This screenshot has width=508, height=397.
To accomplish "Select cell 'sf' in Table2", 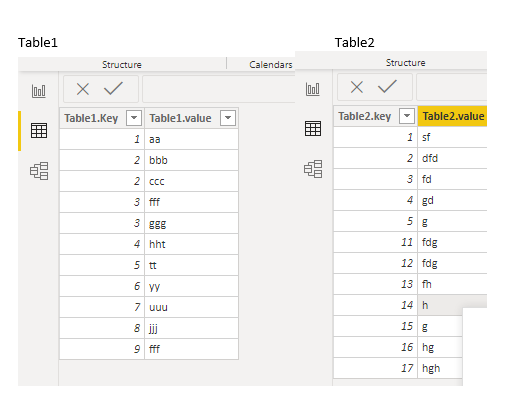I will coord(452,137).
